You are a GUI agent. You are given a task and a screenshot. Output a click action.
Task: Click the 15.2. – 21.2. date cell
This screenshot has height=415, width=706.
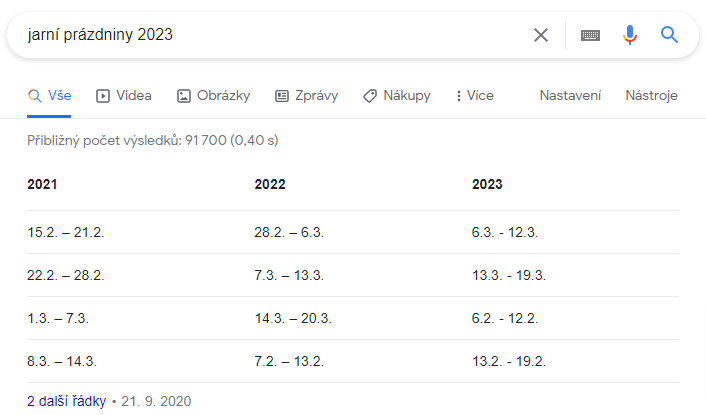(x=65, y=232)
